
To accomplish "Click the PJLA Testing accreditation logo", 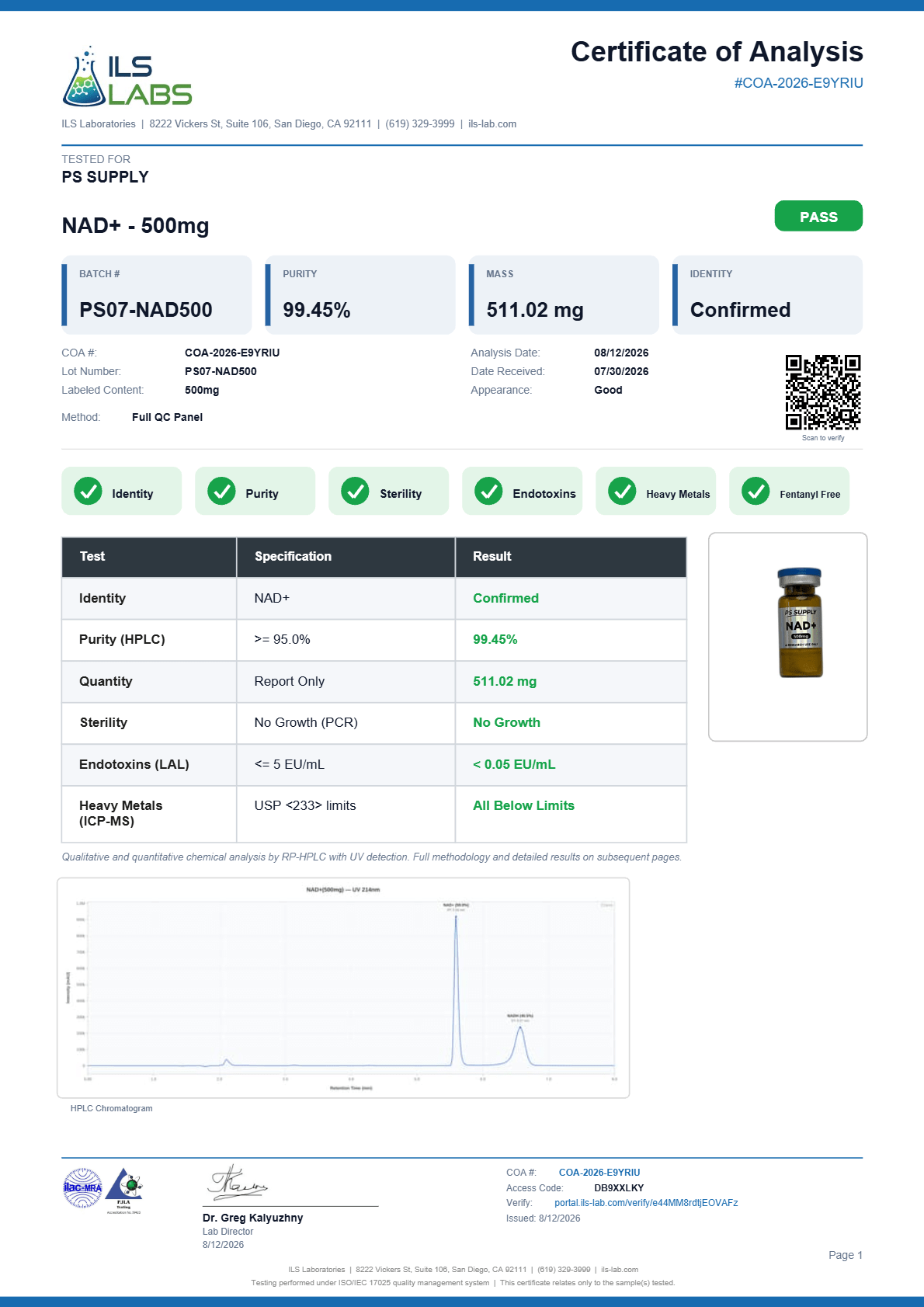I will [x=124, y=1190].
